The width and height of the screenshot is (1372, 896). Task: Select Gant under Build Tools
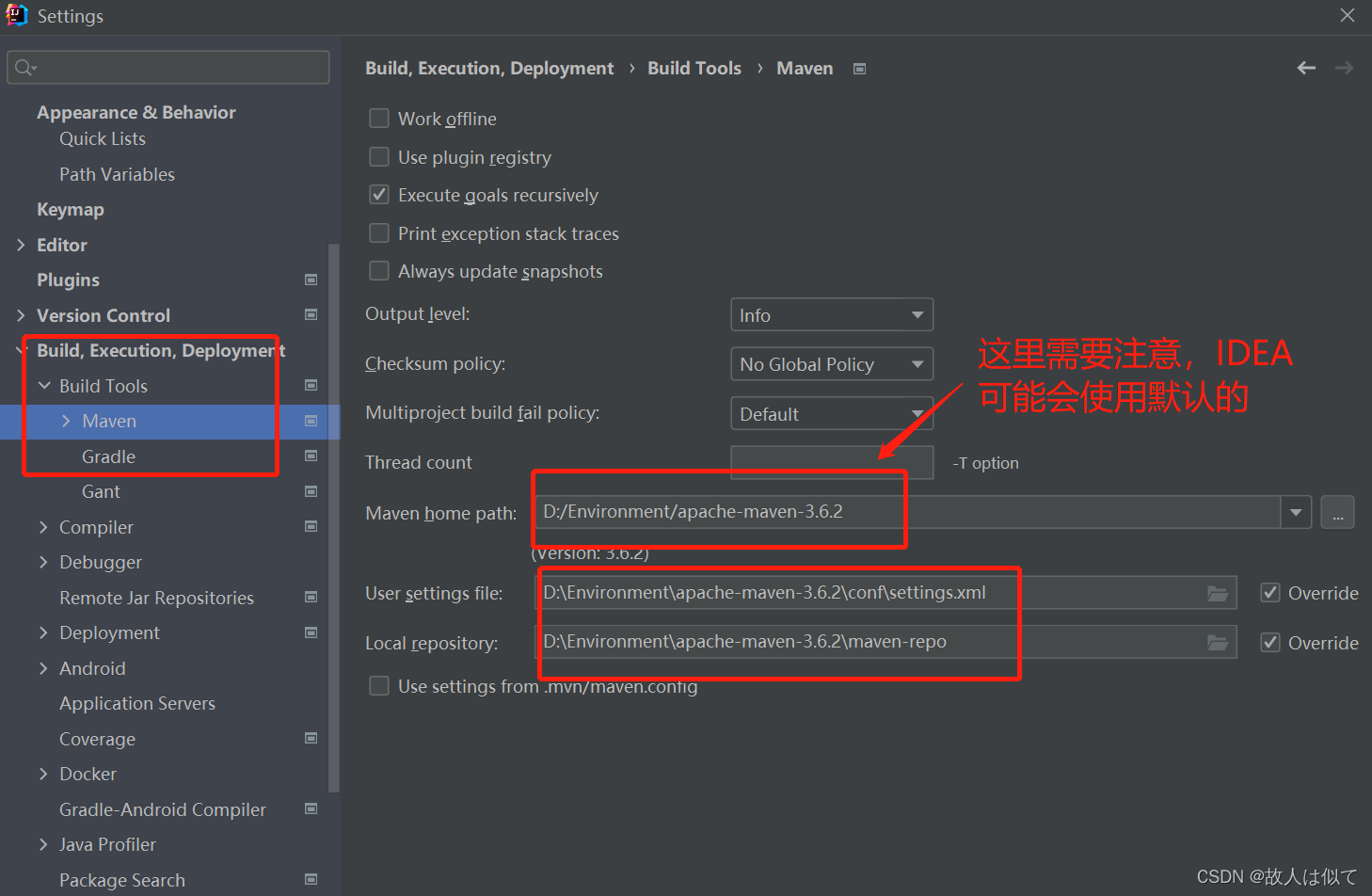(101, 491)
